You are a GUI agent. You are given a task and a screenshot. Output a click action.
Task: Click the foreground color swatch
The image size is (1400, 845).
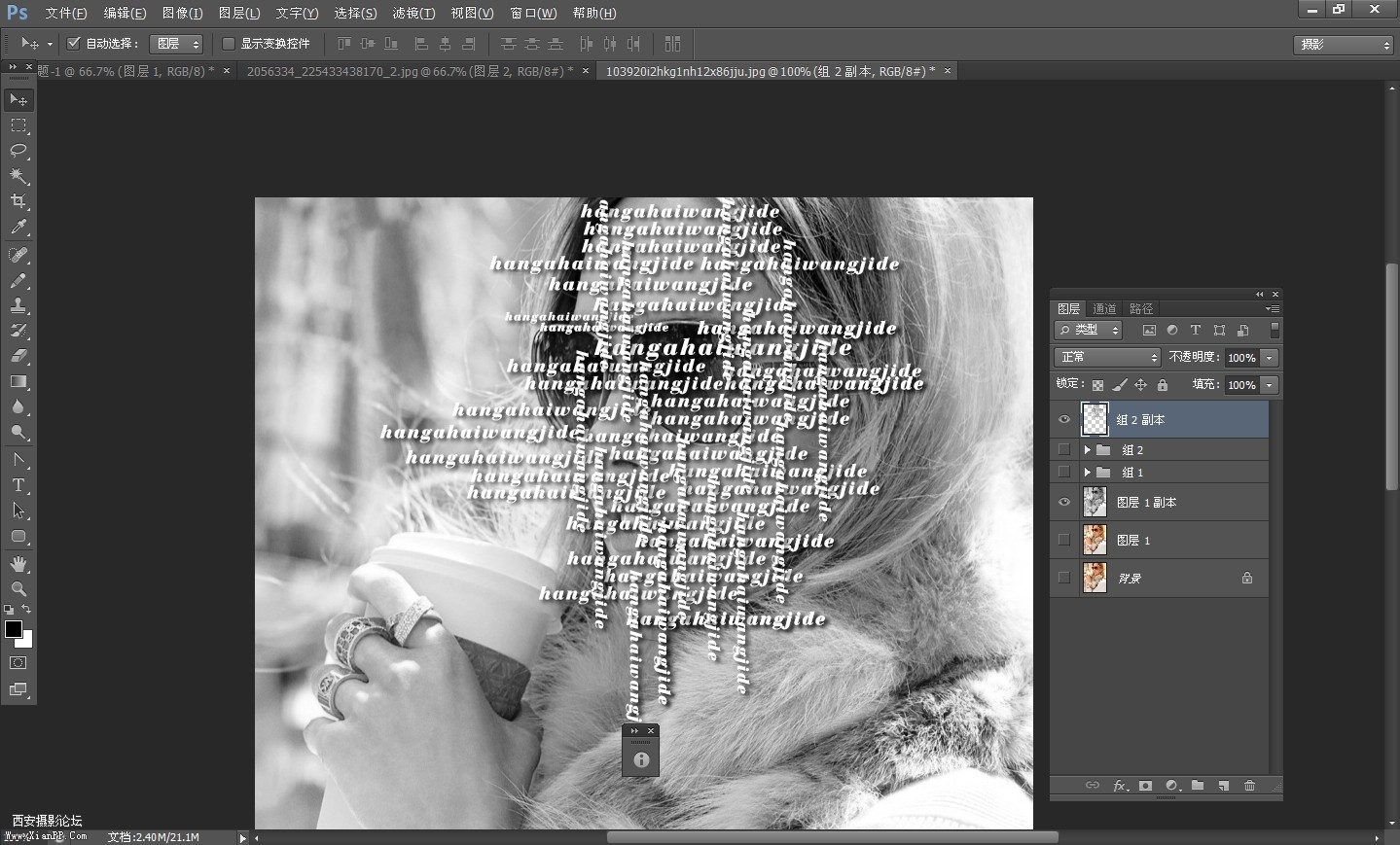14,629
